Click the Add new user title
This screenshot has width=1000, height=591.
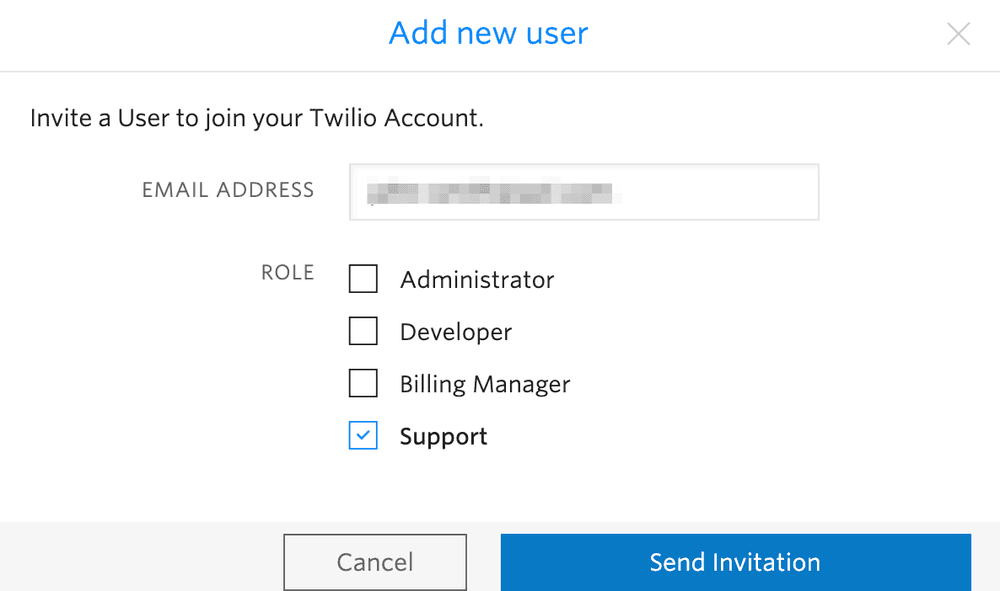click(x=488, y=33)
